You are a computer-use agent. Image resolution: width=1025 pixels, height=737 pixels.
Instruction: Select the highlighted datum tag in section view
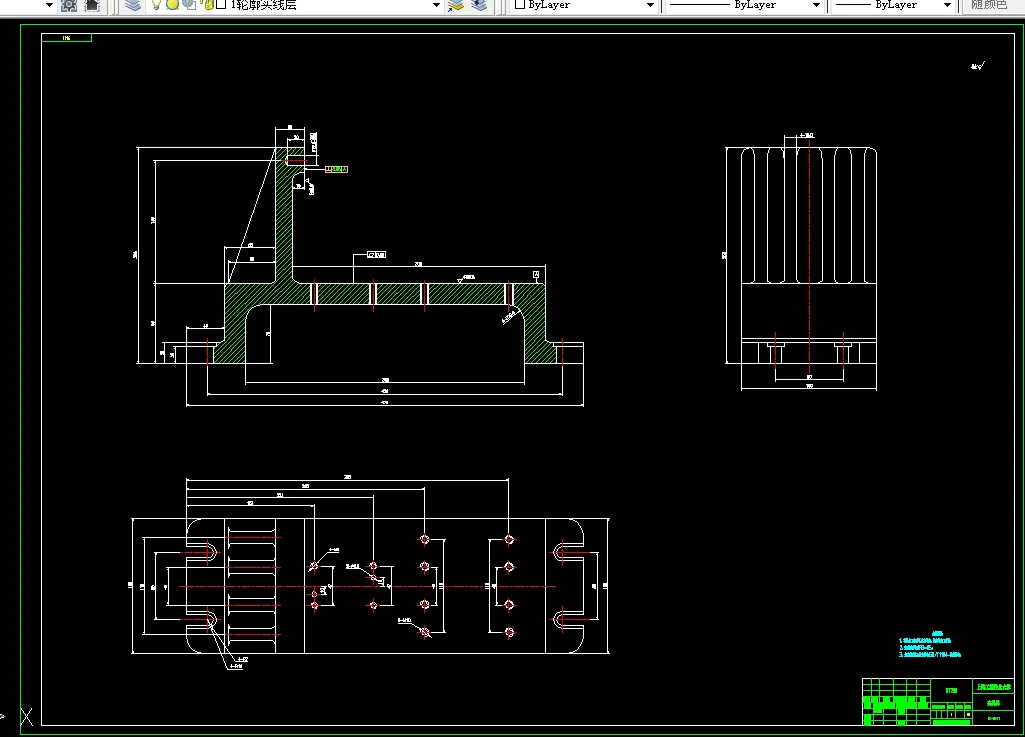(337, 169)
